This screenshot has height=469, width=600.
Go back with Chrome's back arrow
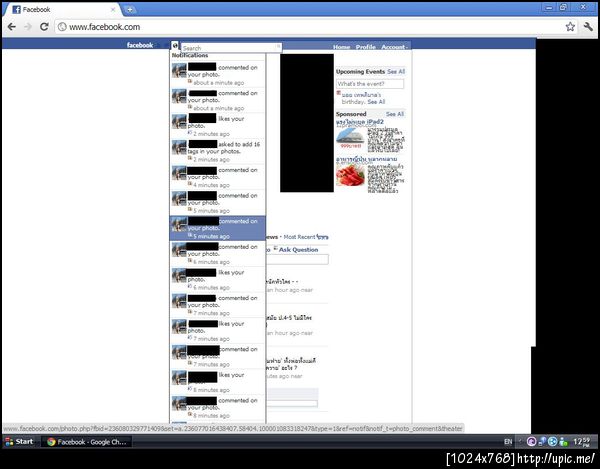pos(11,27)
